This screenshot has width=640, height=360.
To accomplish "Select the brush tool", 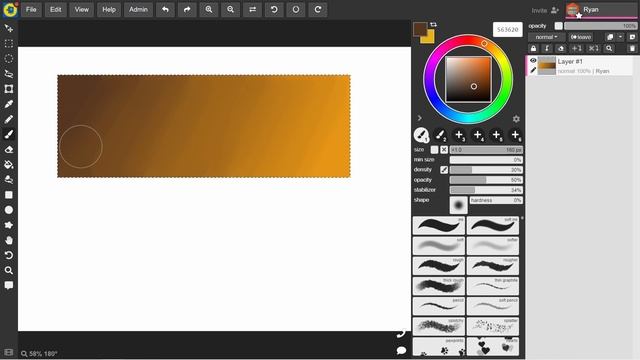I will tap(9, 134).
